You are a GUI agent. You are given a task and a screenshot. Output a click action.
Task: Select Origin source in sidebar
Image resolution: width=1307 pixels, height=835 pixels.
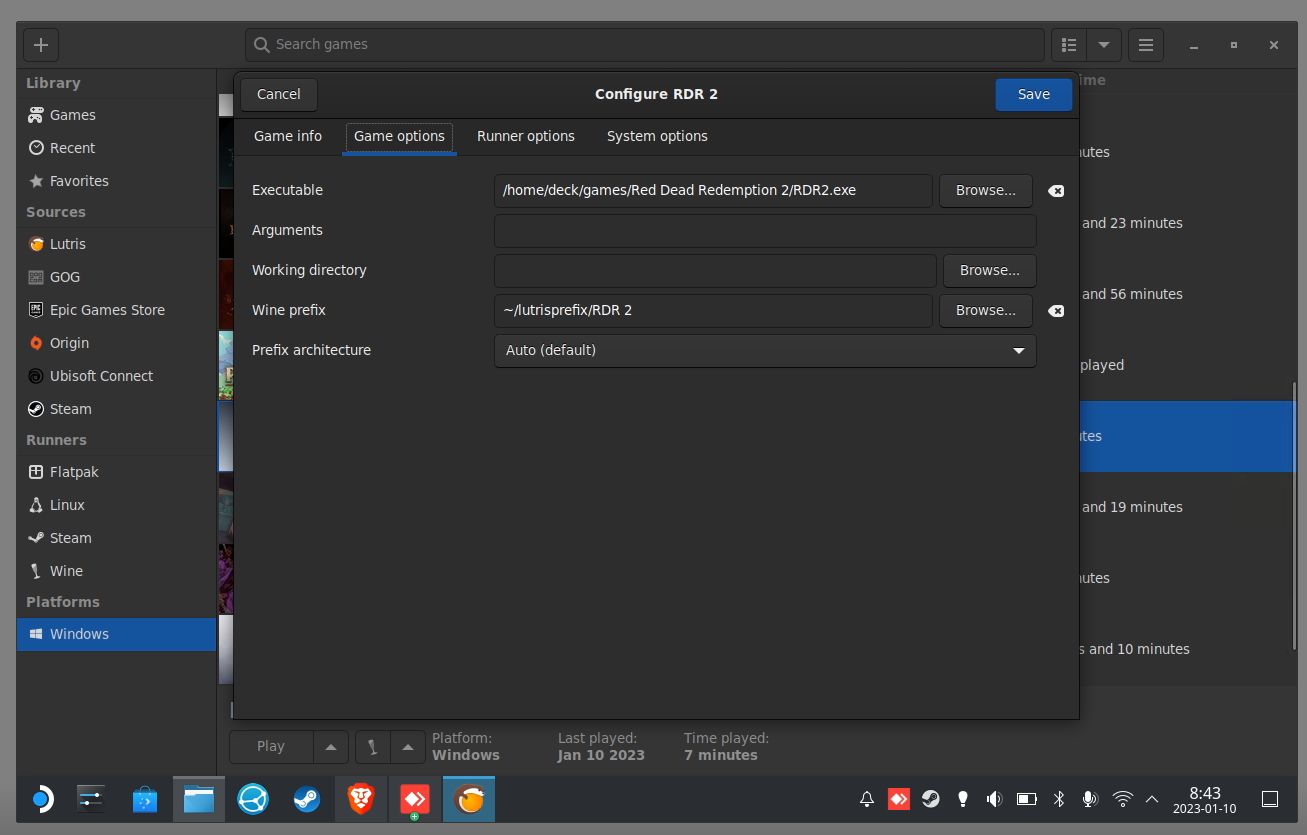pyautogui.click(x=116, y=343)
